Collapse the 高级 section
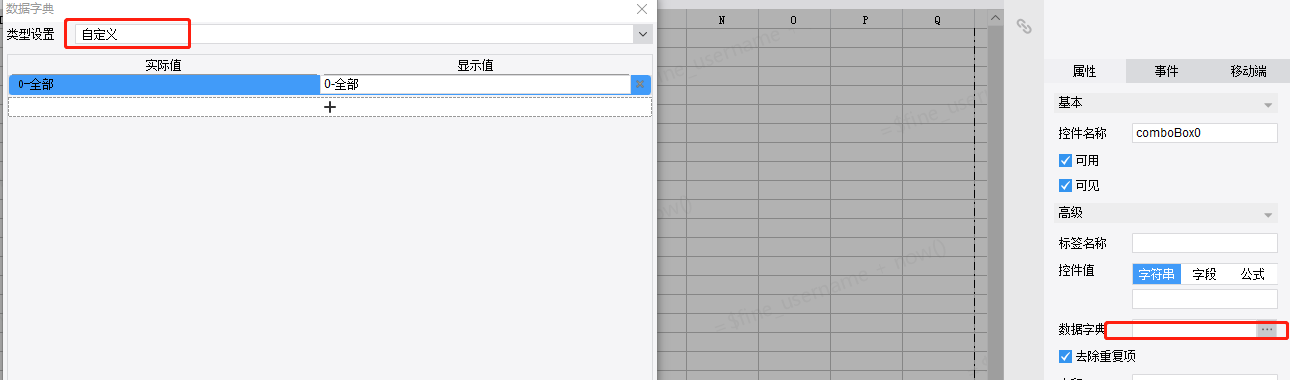1290x380 pixels. (x=1268, y=214)
